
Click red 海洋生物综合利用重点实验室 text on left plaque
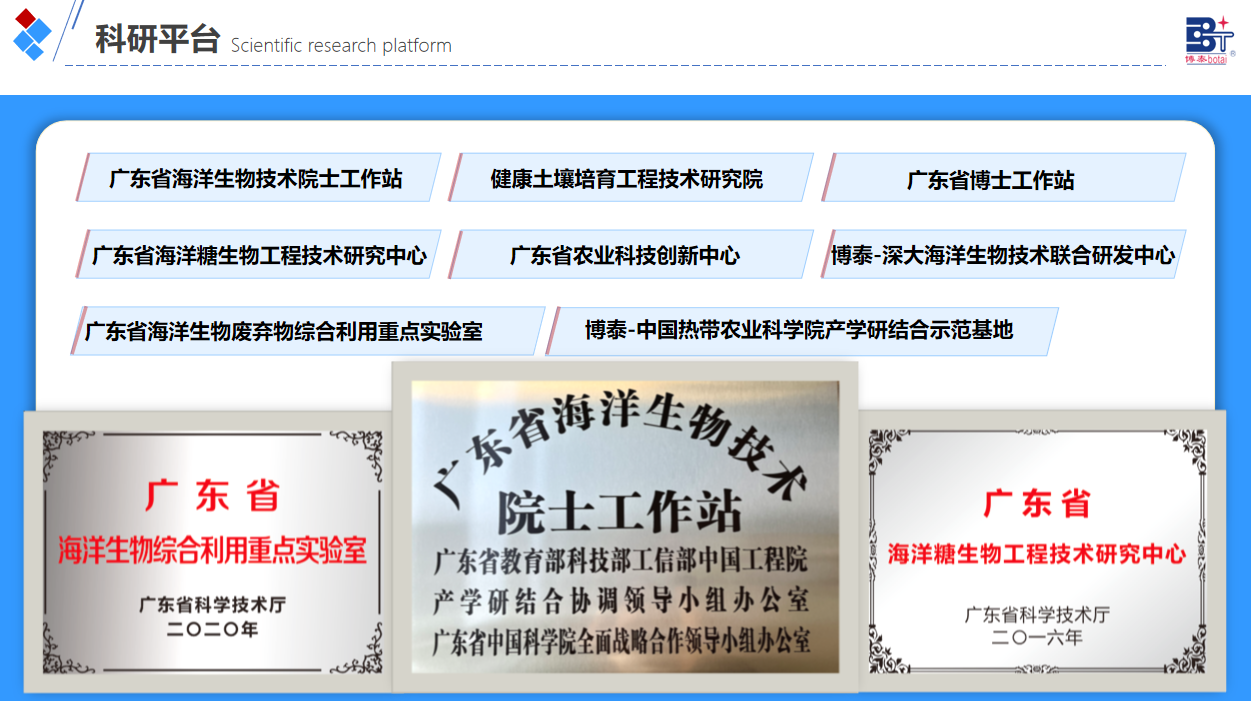pyautogui.click(x=212, y=550)
